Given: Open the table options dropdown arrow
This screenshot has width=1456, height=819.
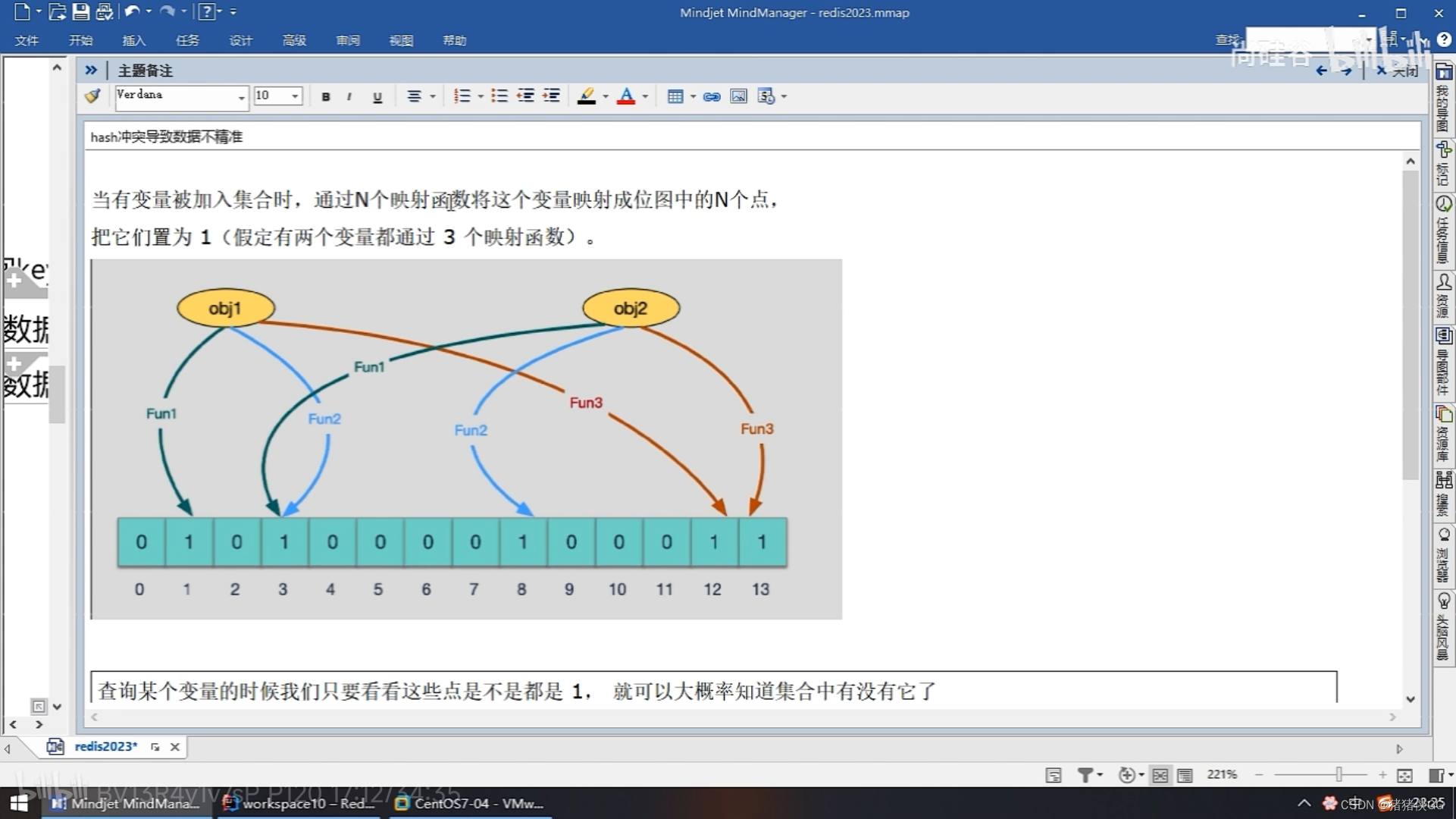Looking at the screenshot, I should [693, 96].
